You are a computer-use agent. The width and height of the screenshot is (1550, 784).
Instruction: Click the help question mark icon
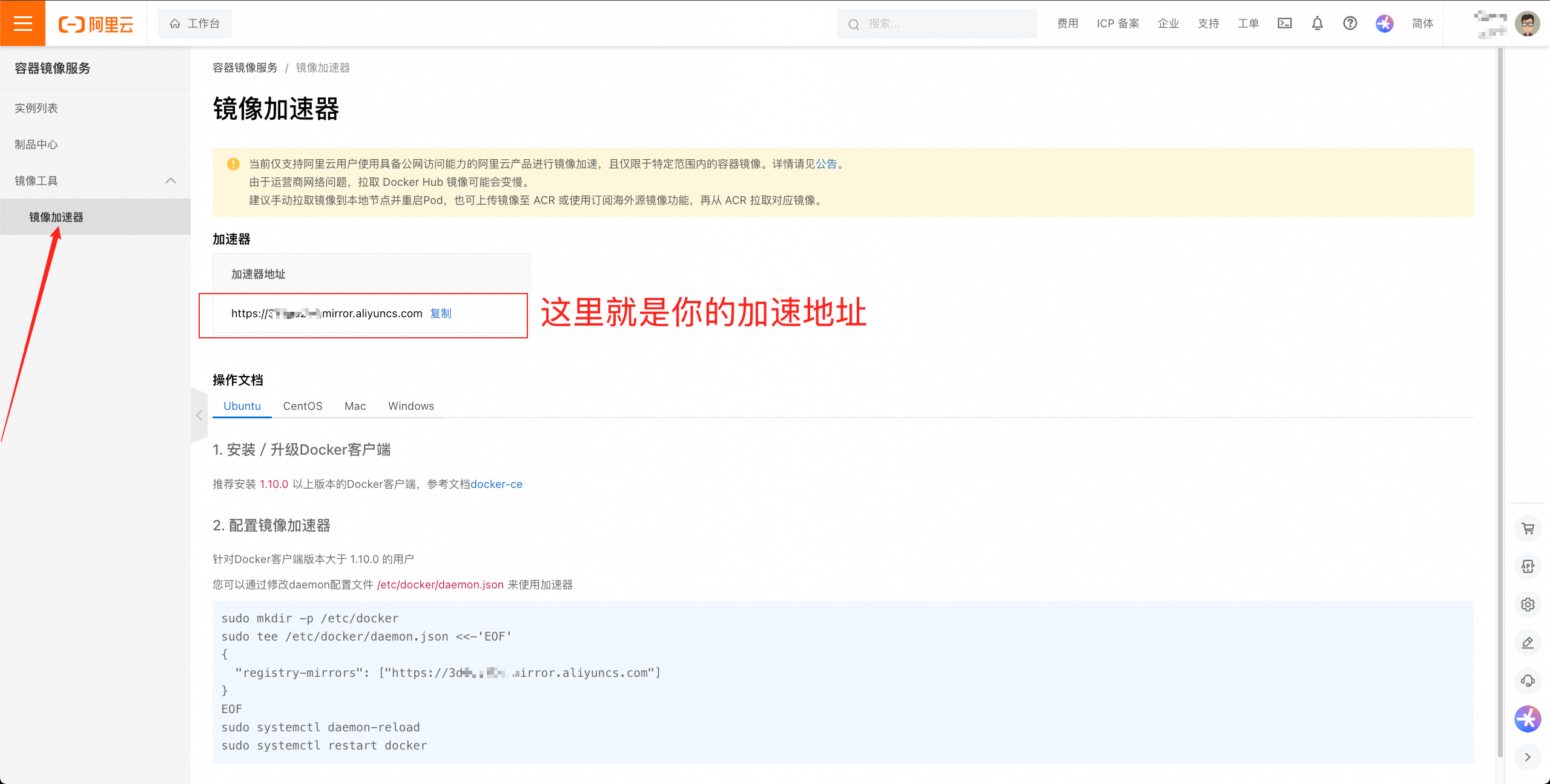pos(1350,23)
